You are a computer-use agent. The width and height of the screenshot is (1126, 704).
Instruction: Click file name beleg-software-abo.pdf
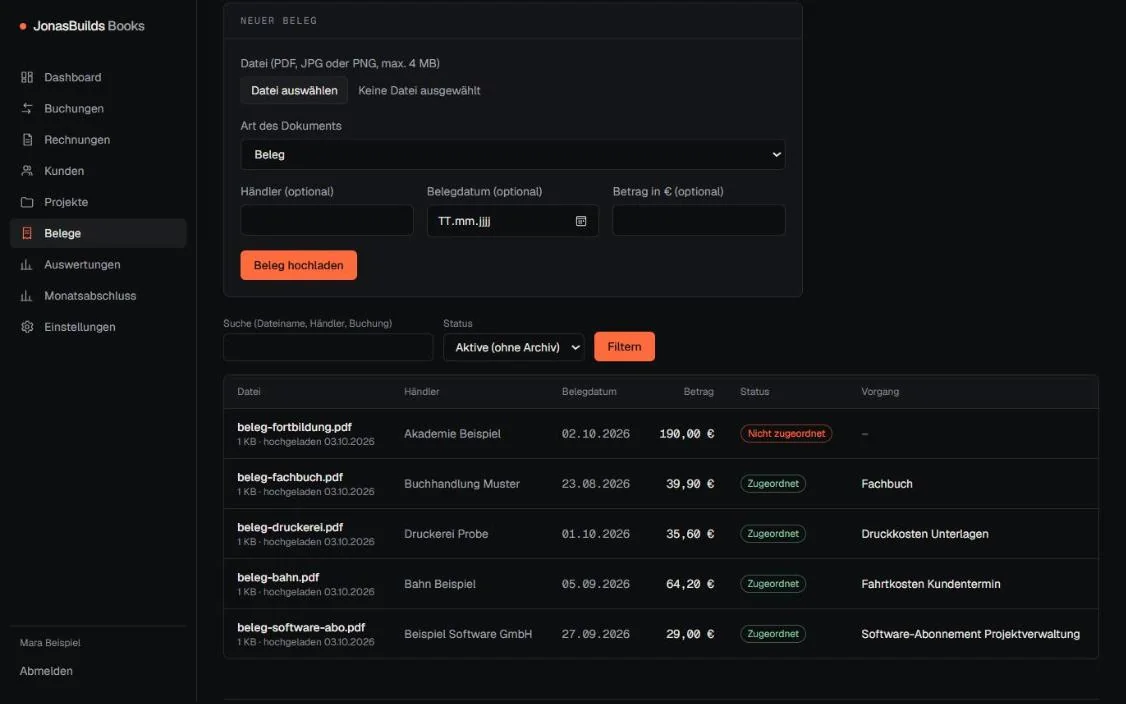tap(301, 627)
